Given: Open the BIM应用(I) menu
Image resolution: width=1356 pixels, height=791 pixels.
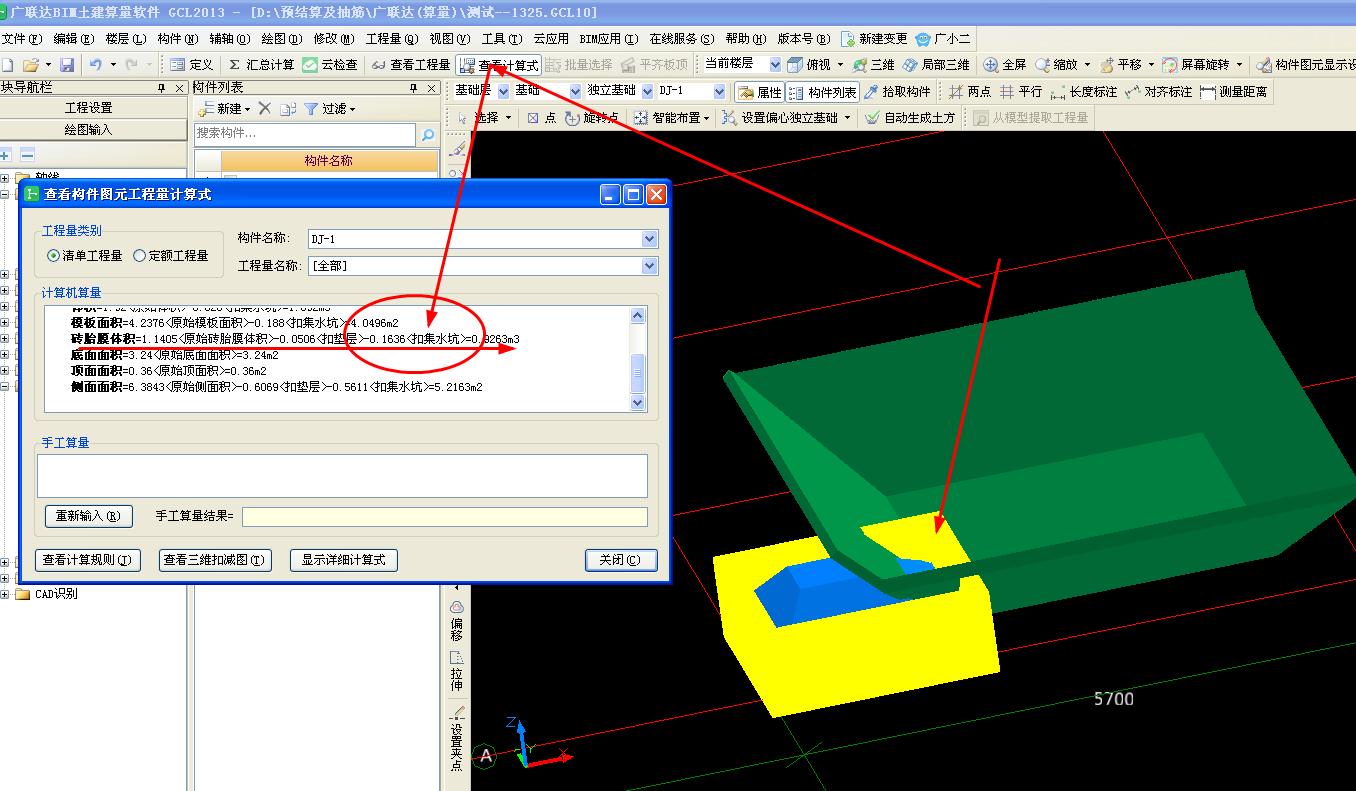Looking at the screenshot, I should tap(608, 39).
